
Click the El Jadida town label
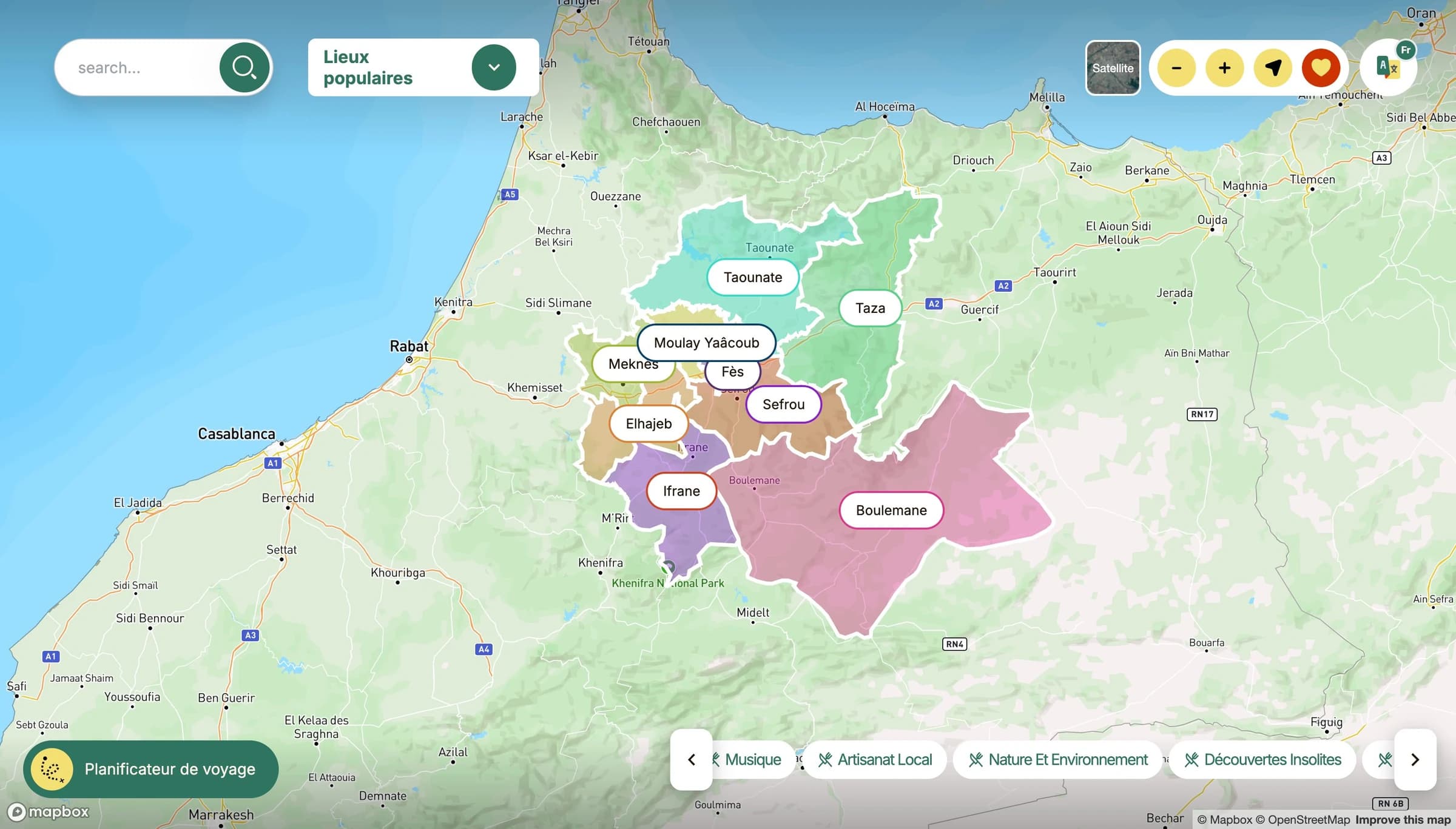[138, 503]
